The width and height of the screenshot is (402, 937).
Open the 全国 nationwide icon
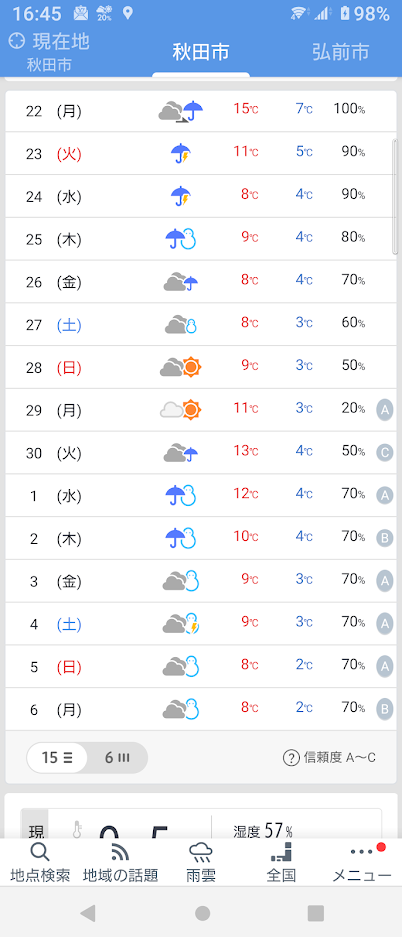281,852
